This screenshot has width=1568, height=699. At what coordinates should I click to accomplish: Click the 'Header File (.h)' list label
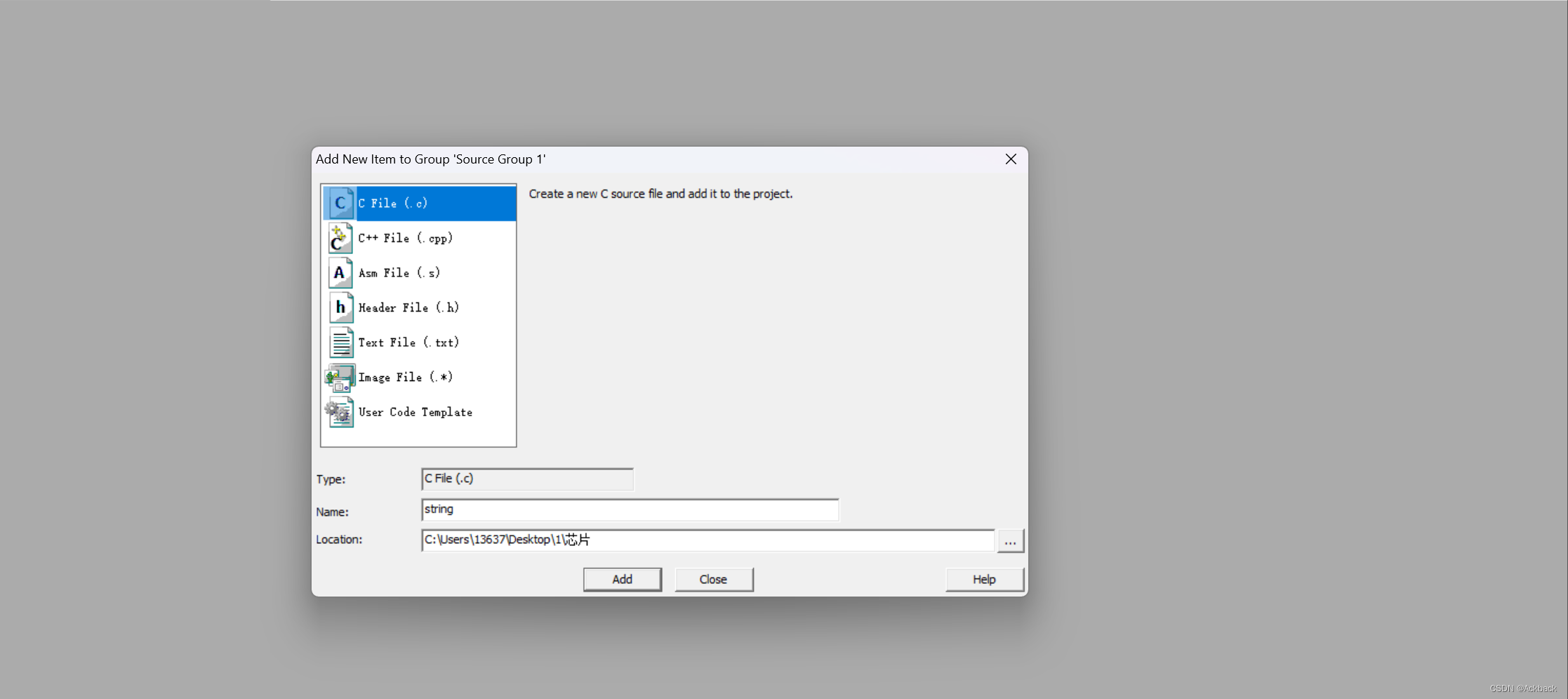coord(408,307)
